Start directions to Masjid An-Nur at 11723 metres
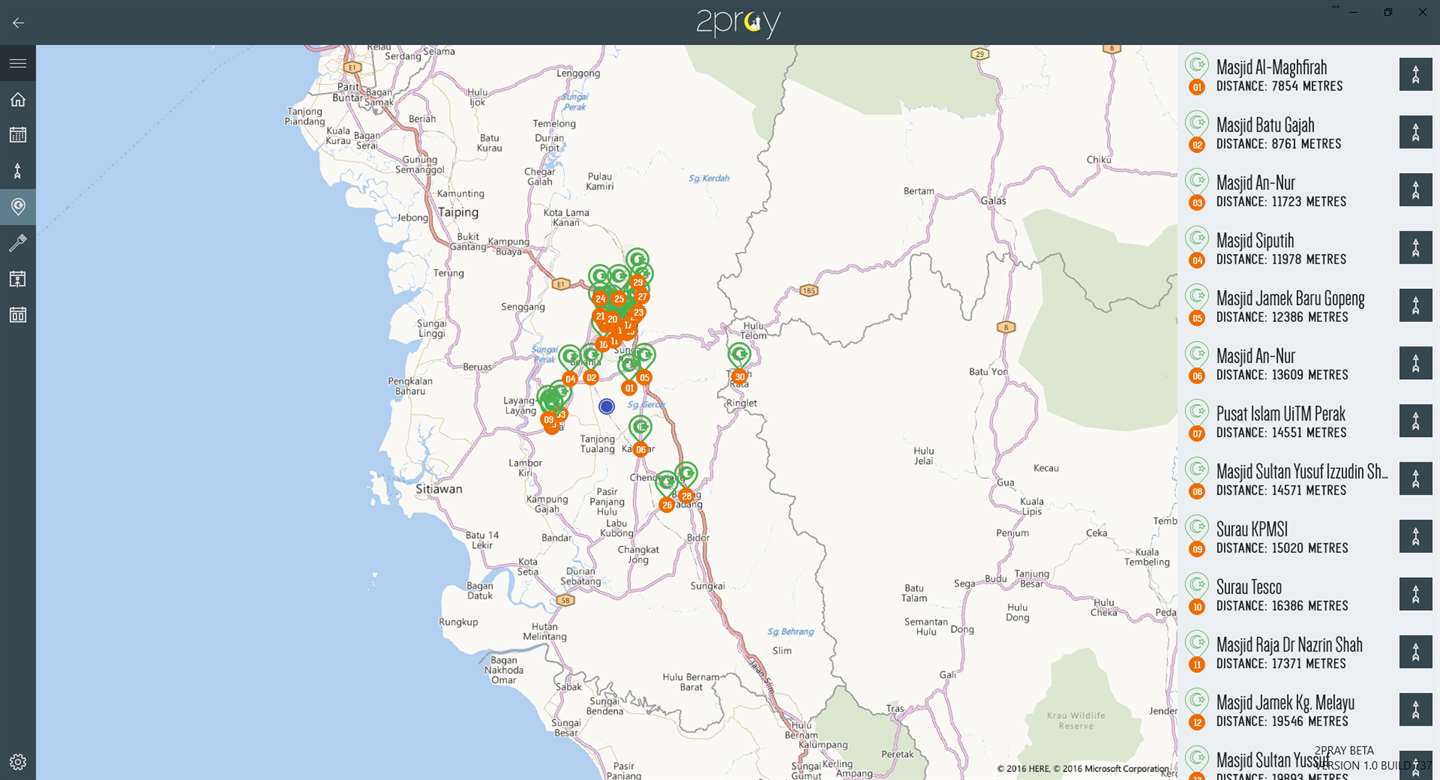The height and width of the screenshot is (780, 1440). coord(1415,190)
